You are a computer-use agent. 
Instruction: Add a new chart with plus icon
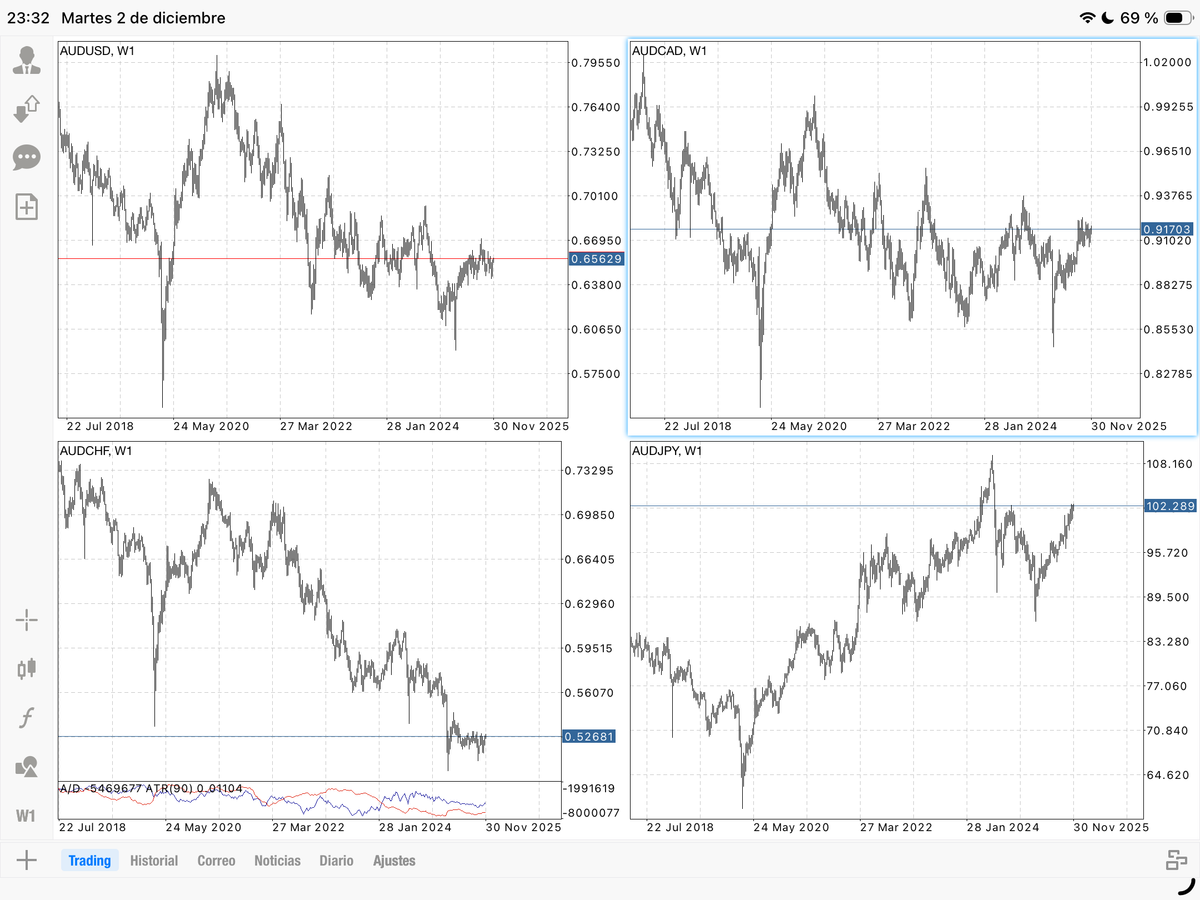(x=27, y=860)
